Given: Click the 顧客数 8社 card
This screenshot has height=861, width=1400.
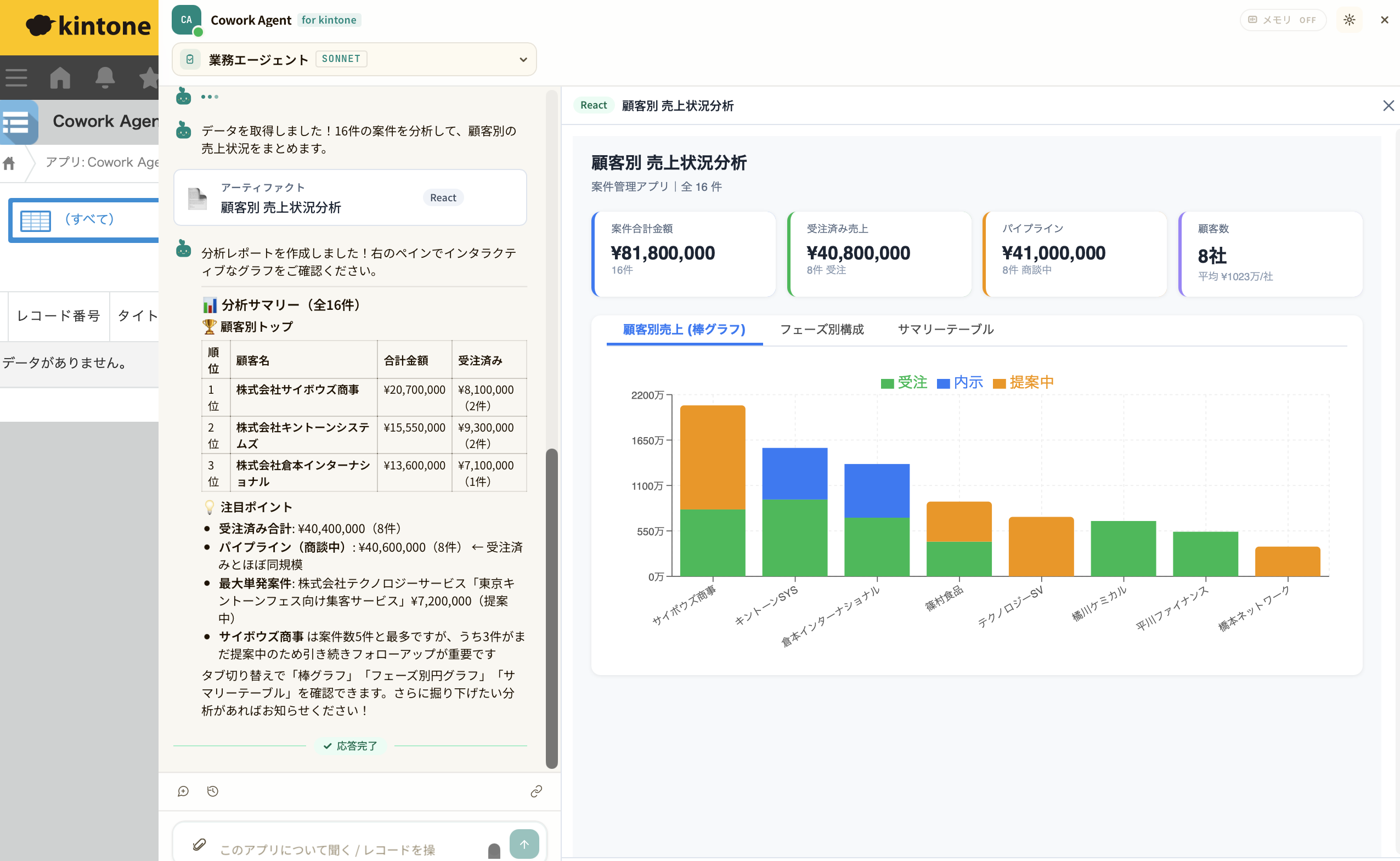Looking at the screenshot, I should [1269, 254].
